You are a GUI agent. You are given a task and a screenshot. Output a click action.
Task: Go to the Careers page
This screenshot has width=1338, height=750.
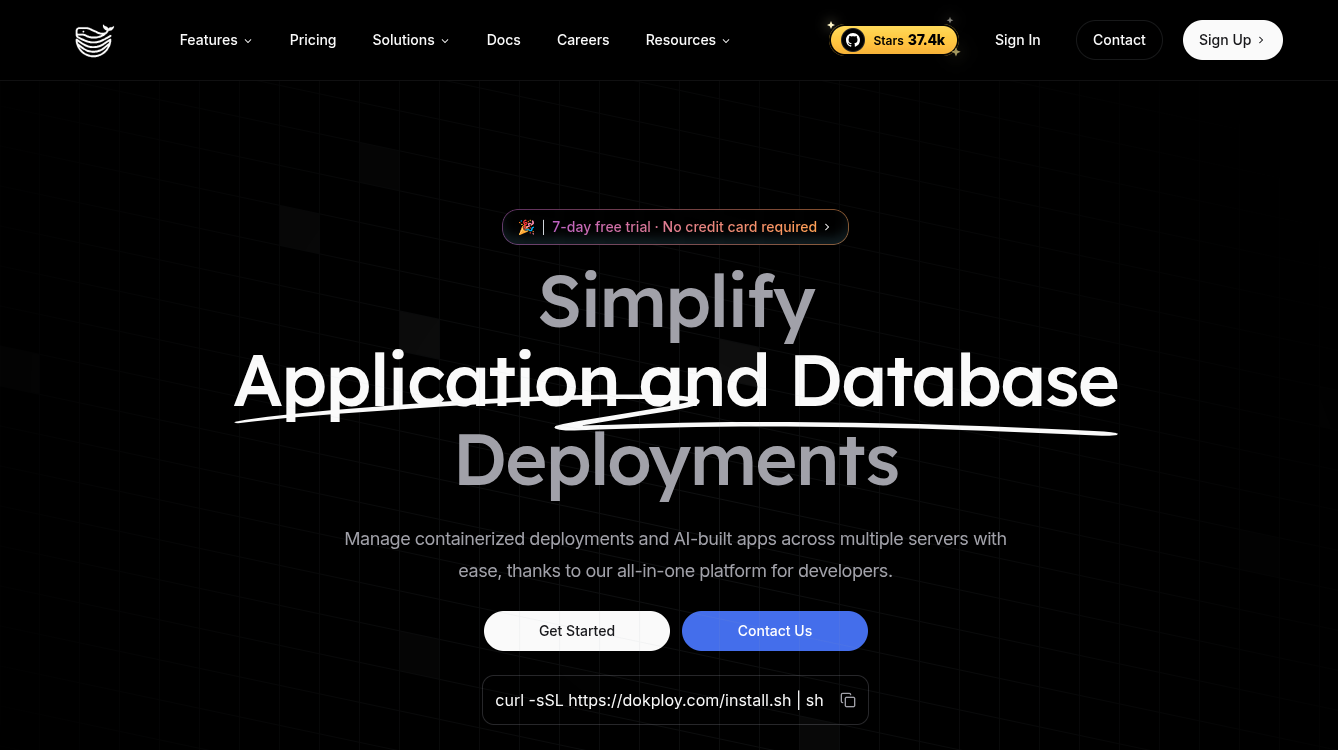click(583, 40)
